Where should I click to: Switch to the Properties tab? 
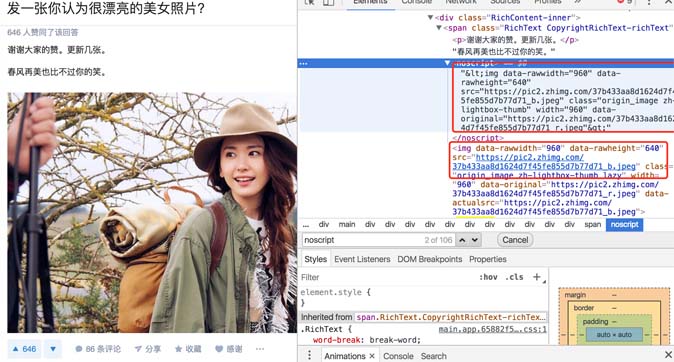(x=487, y=259)
